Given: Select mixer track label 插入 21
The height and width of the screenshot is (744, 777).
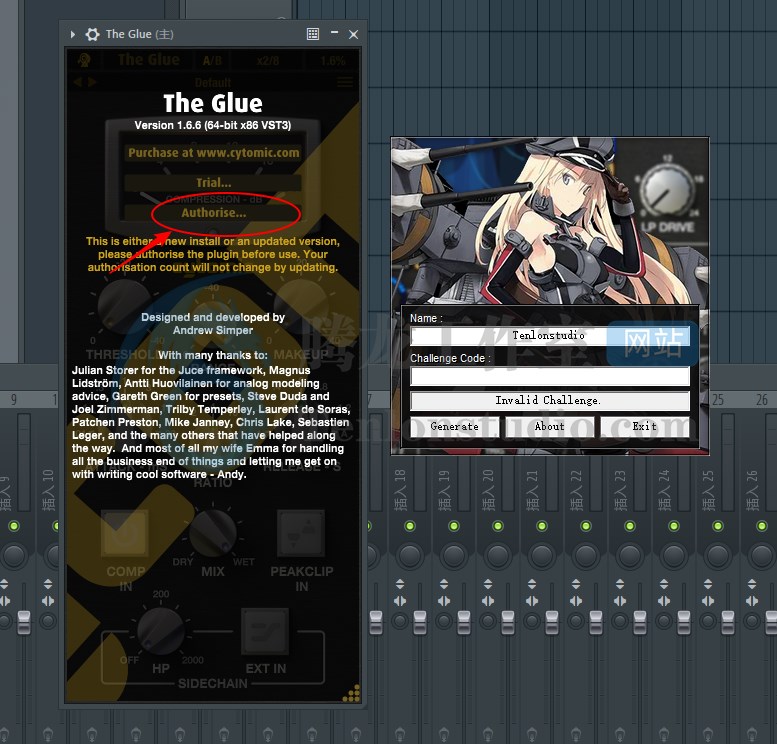Looking at the screenshot, I should (532, 490).
